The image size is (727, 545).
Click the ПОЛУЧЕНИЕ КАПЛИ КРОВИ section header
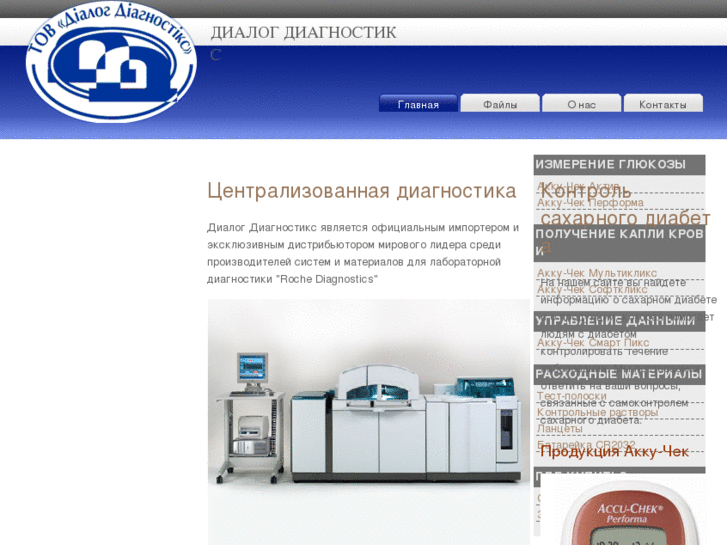619,243
